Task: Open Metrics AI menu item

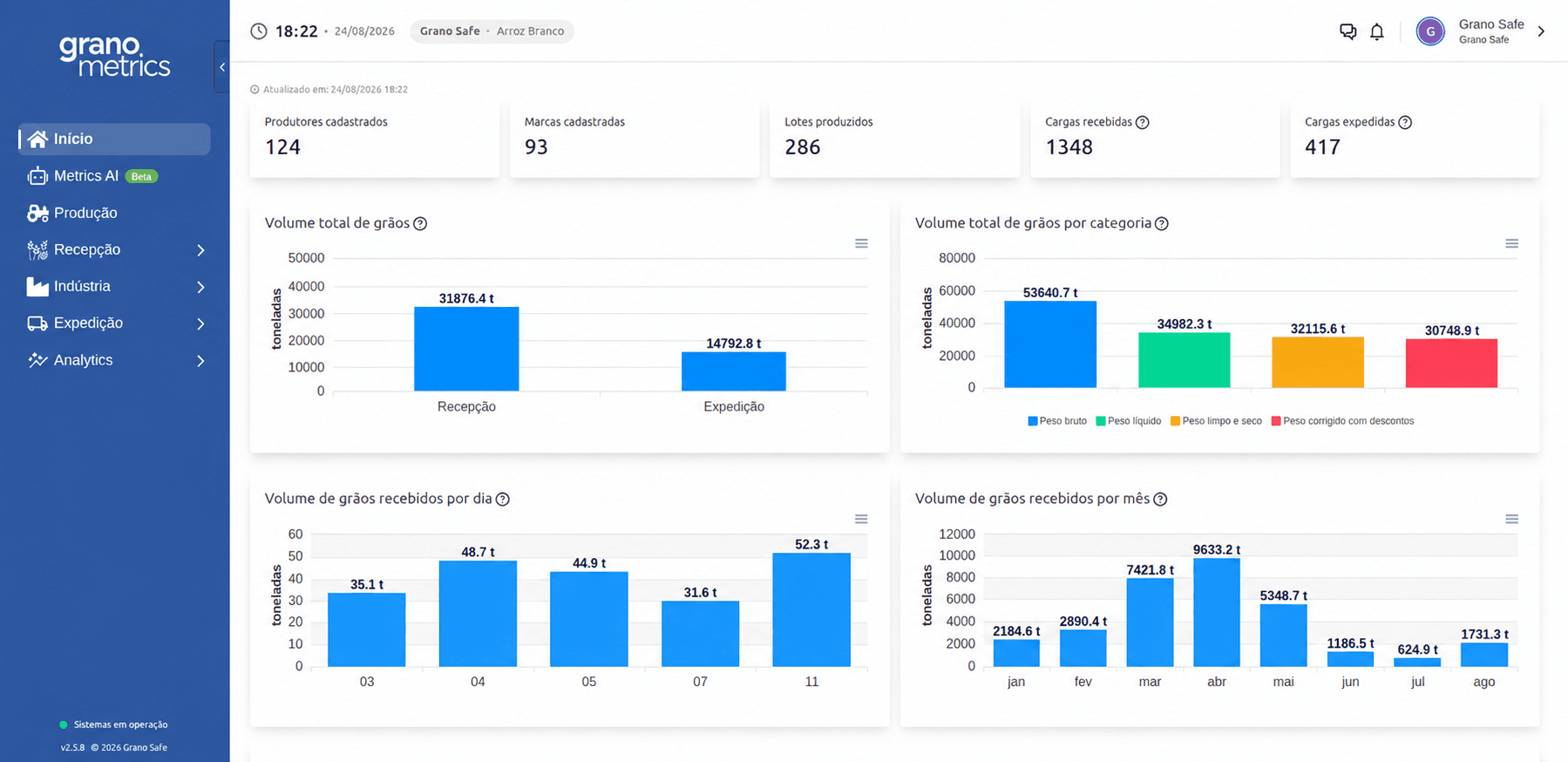Action: pyautogui.click(x=114, y=176)
